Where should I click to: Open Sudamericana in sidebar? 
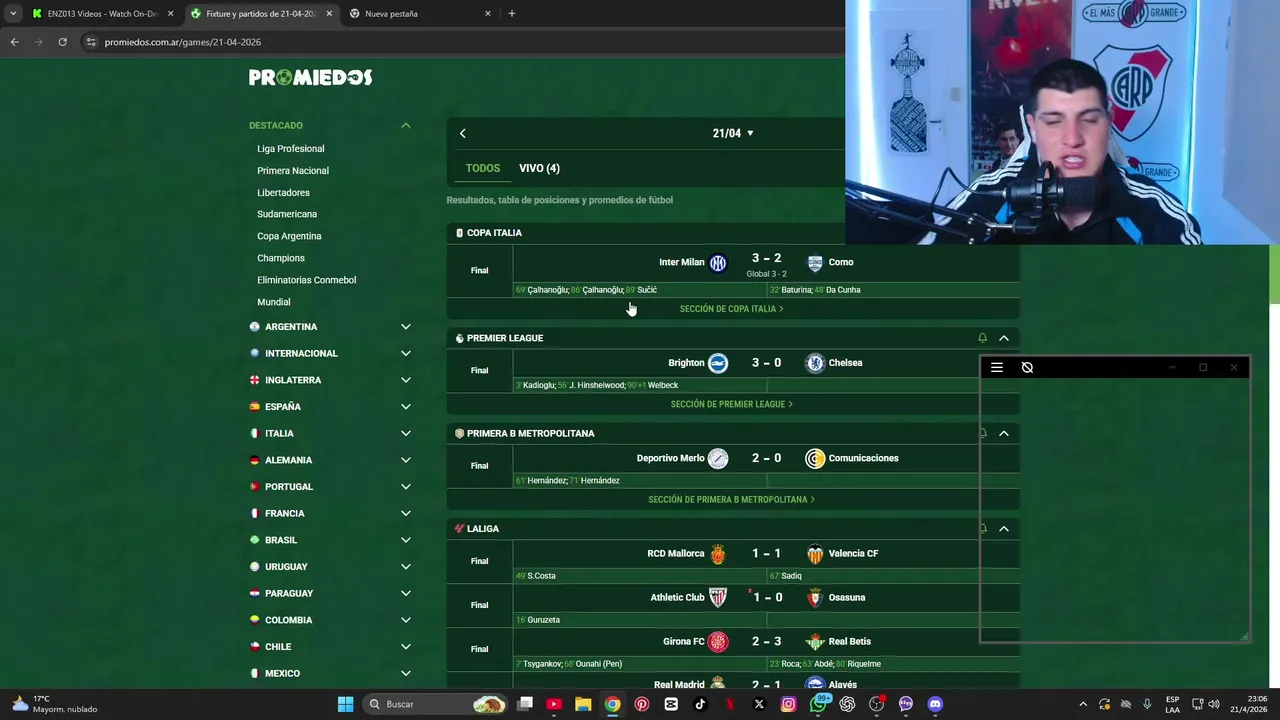pyautogui.click(x=287, y=215)
